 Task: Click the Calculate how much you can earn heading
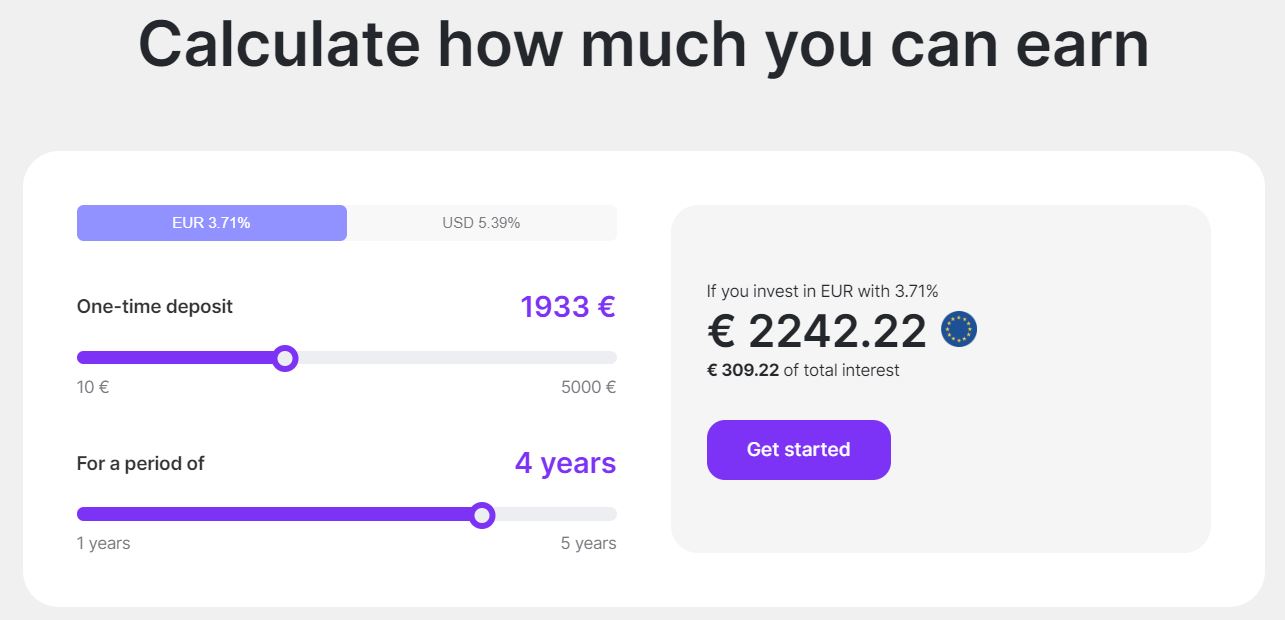coord(643,43)
